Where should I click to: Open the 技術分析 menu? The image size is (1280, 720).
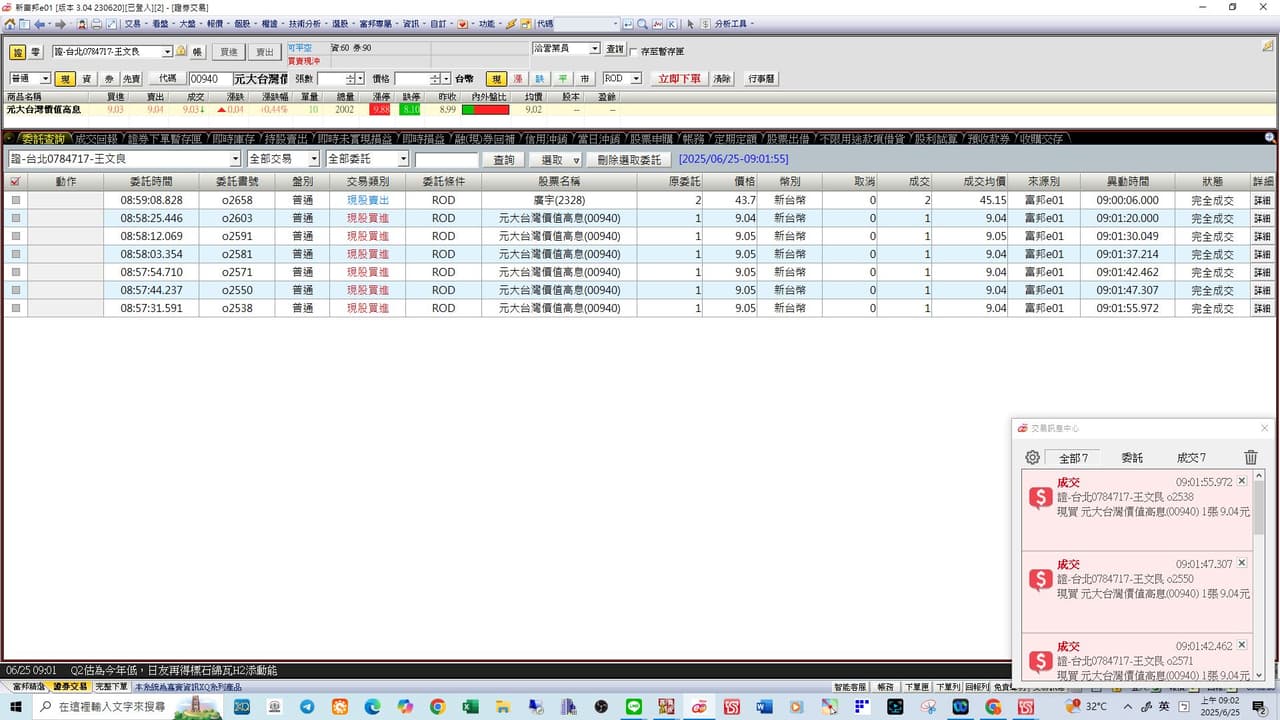point(307,24)
